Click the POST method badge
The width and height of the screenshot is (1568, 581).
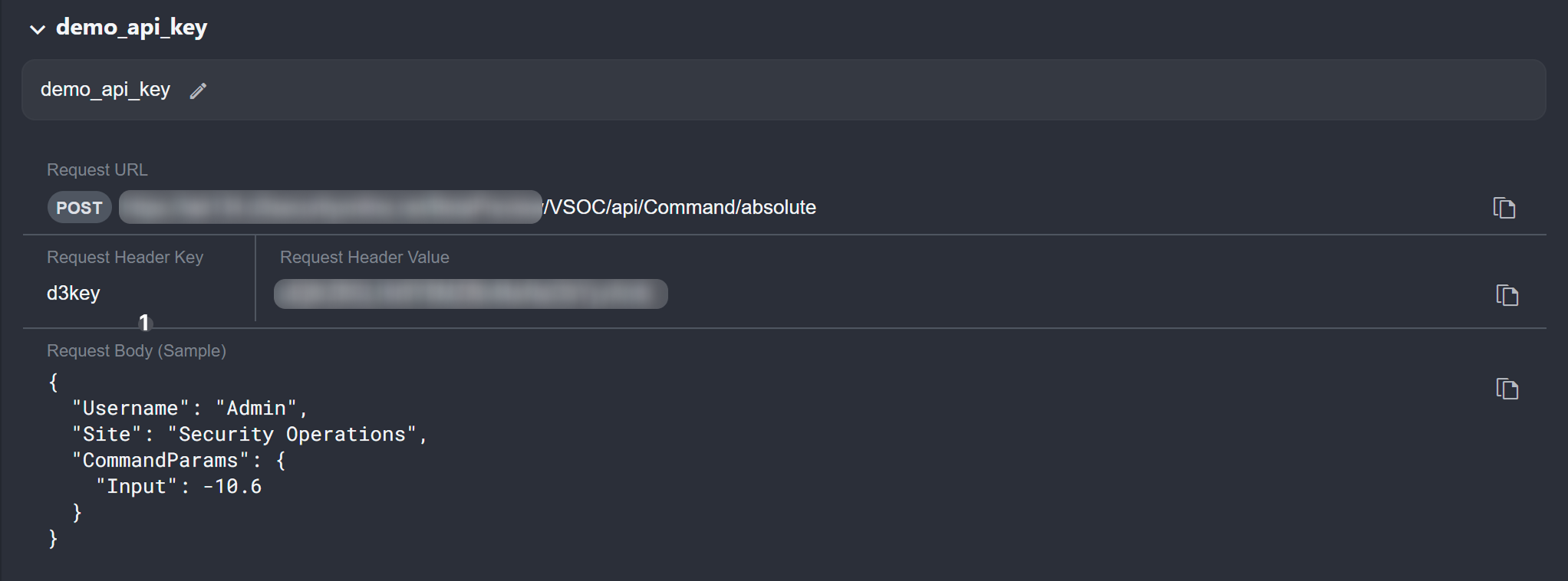tap(79, 208)
